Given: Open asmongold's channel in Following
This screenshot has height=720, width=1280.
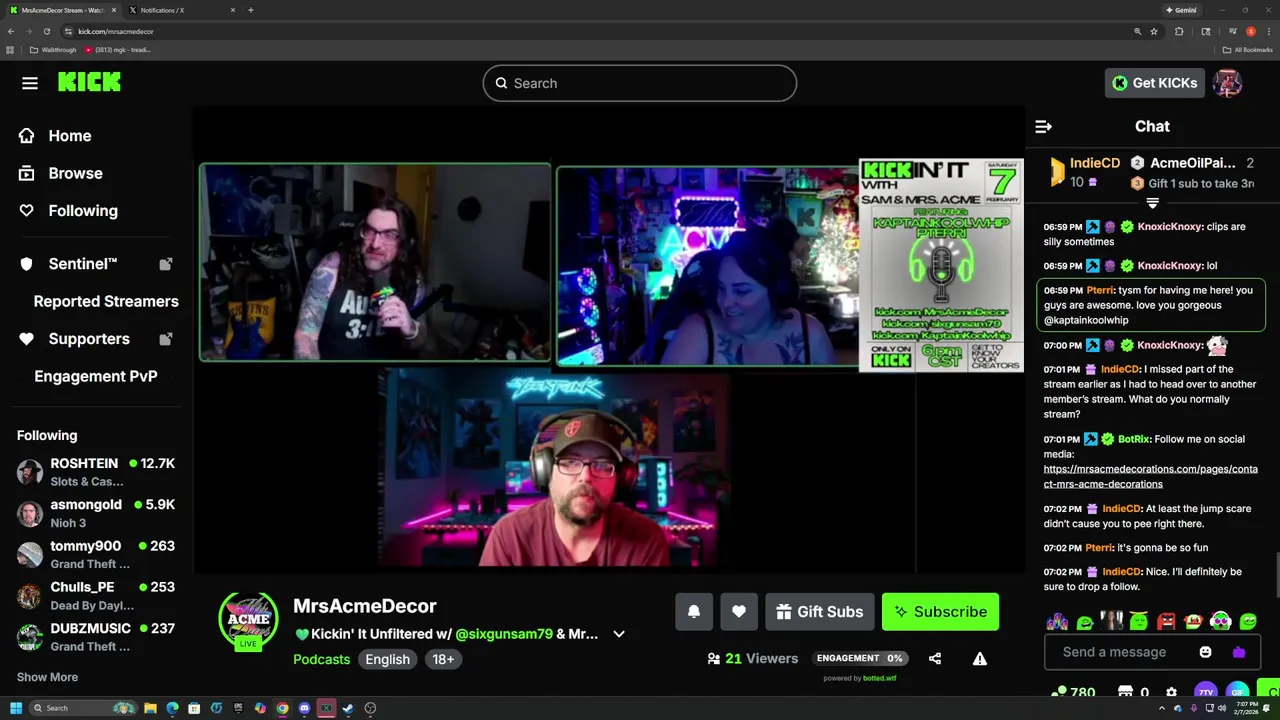Looking at the screenshot, I should coord(96,513).
